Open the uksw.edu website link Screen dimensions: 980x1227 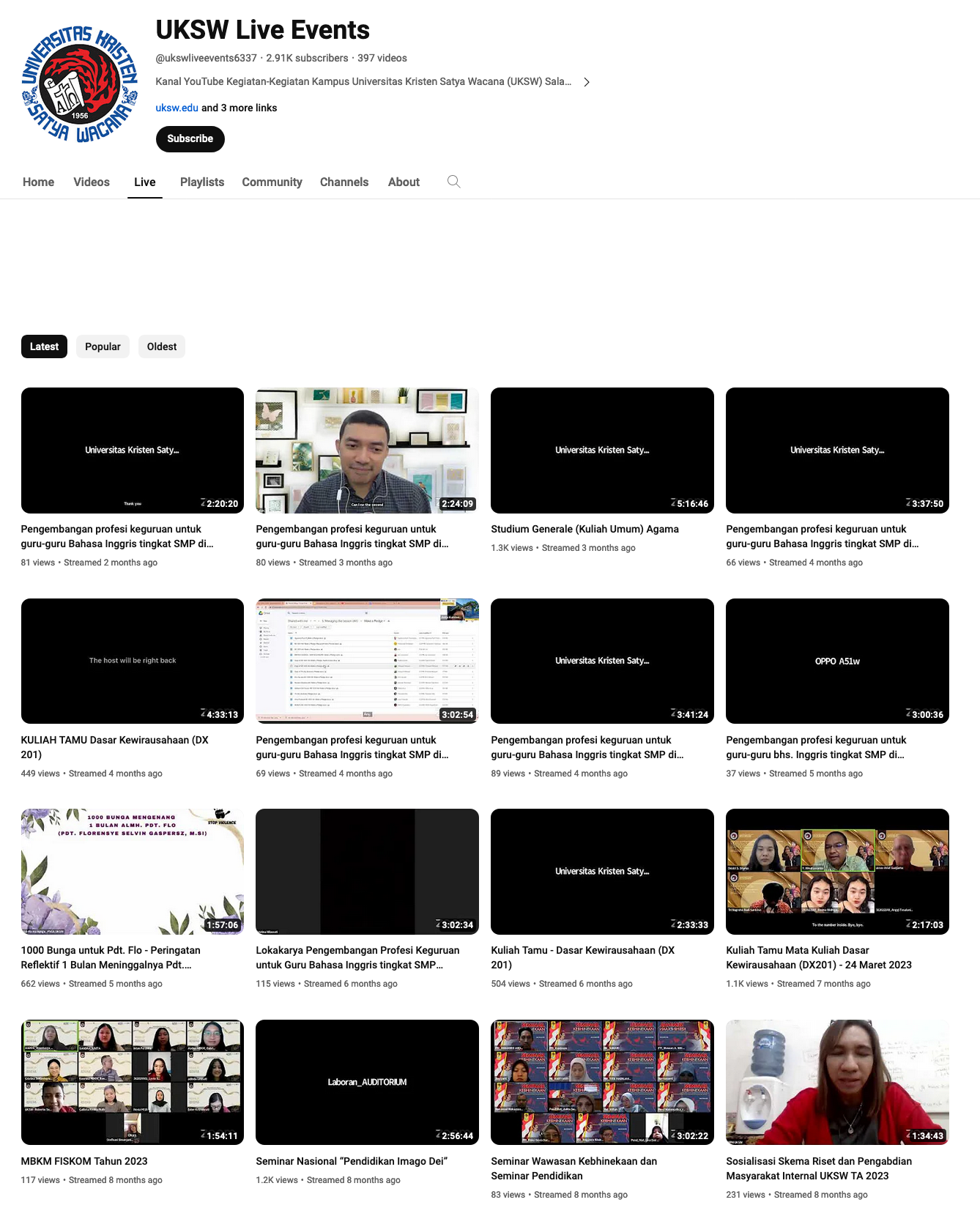pyautogui.click(x=177, y=108)
